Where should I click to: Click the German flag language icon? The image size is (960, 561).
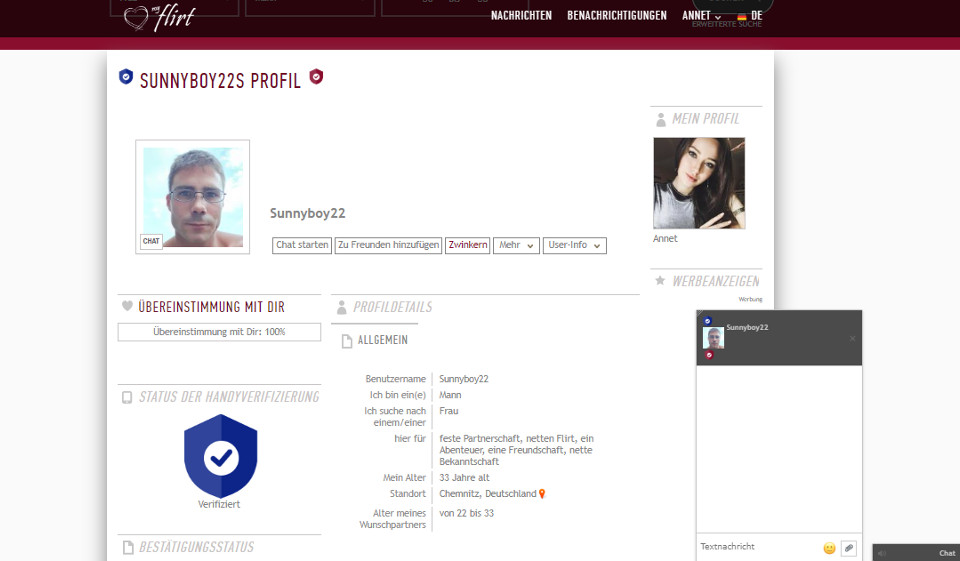click(742, 17)
